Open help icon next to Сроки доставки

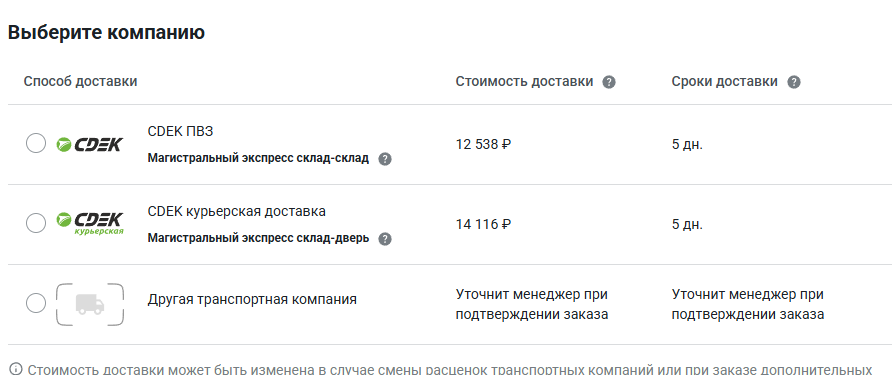click(x=794, y=82)
